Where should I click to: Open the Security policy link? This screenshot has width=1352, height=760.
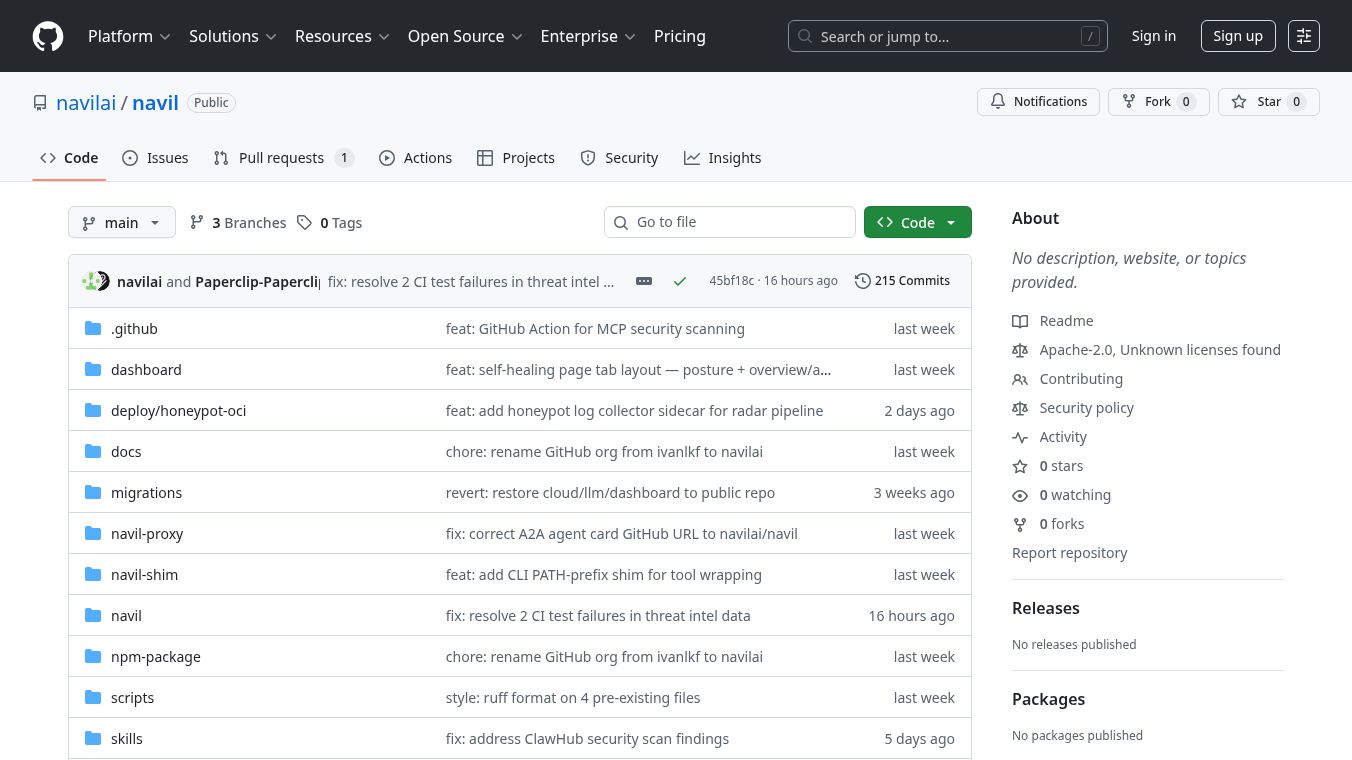pyautogui.click(x=1086, y=408)
